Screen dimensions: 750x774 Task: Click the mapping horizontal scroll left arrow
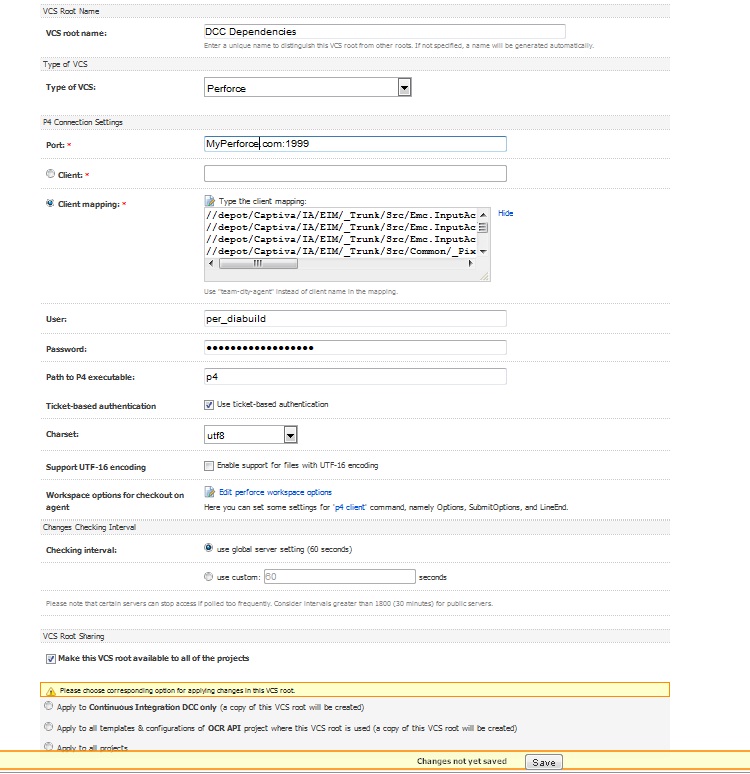coord(211,264)
